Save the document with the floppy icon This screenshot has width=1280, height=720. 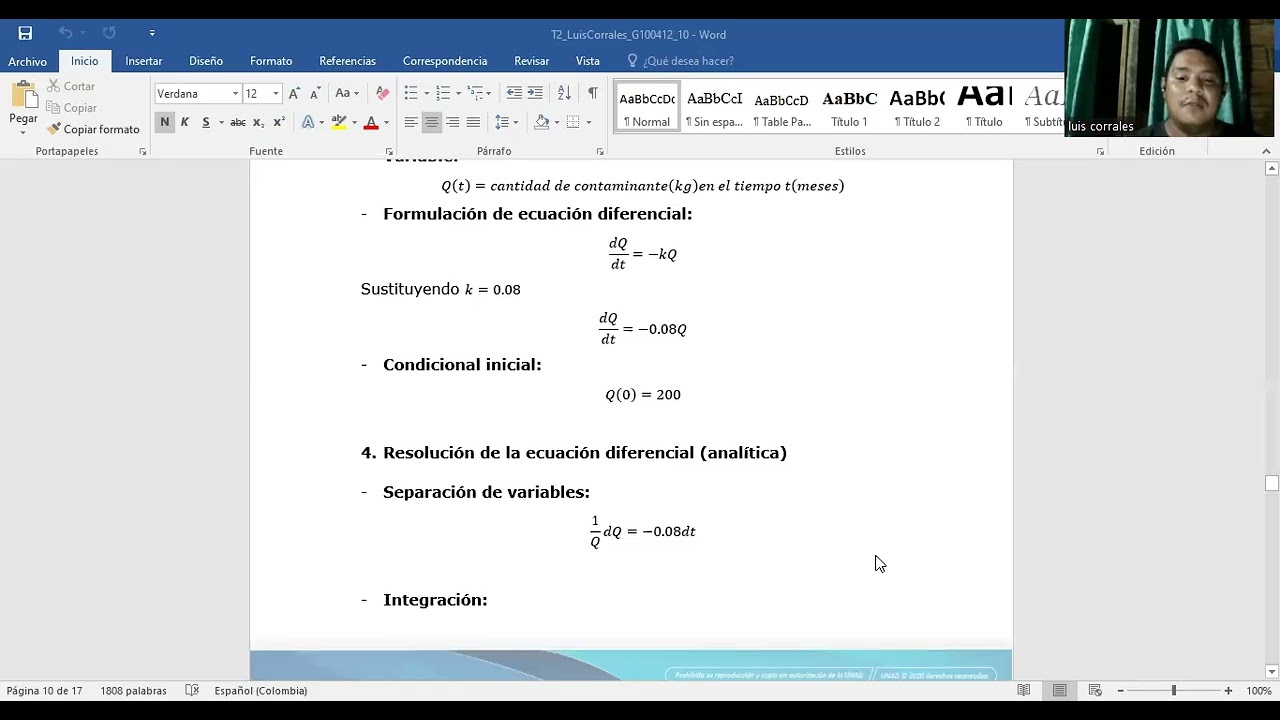click(x=25, y=33)
